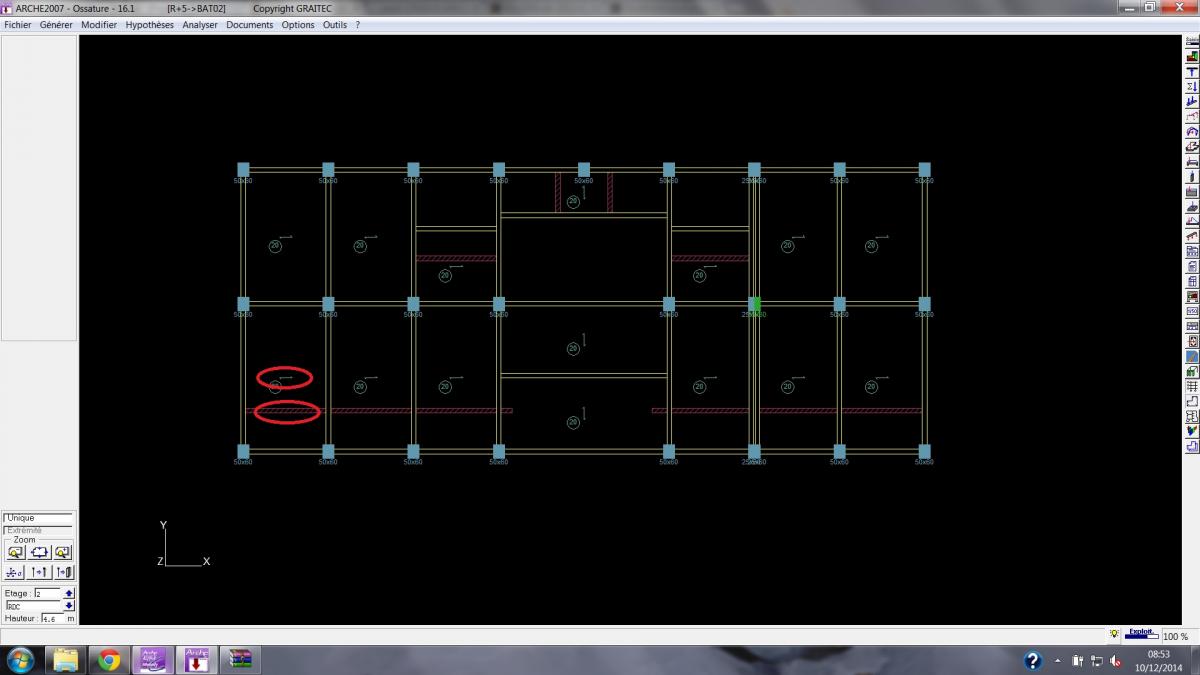Open the Documents menu
Viewport: 1200px width, 675px height.
pyautogui.click(x=249, y=25)
